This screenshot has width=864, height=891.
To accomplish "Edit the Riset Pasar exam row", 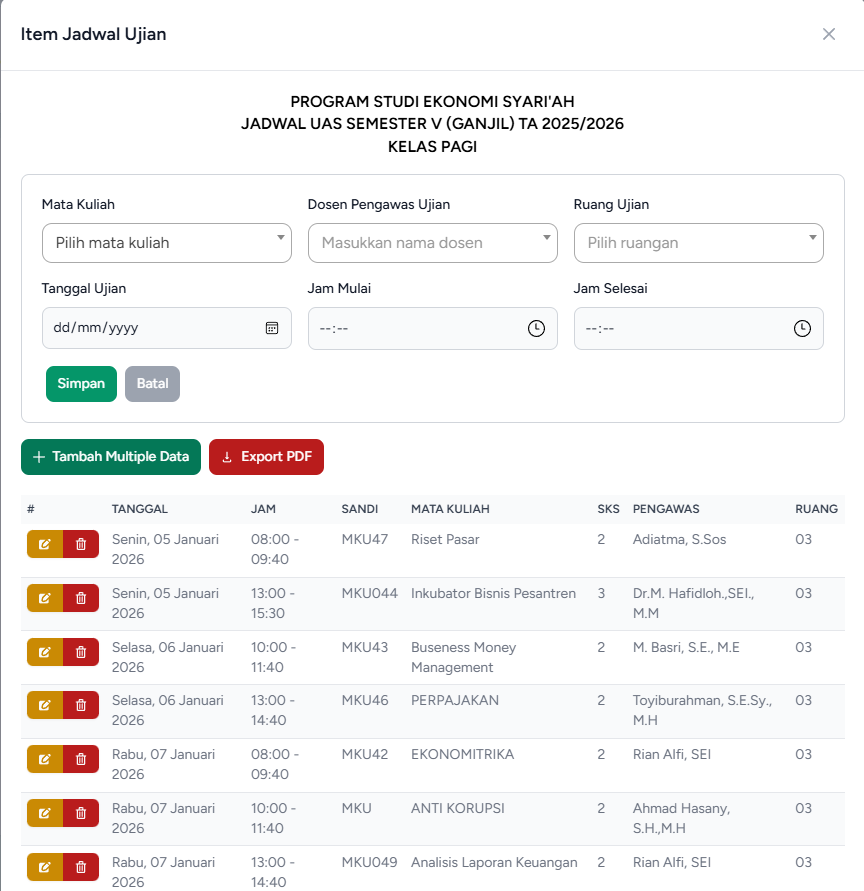I will tap(45, 544).
